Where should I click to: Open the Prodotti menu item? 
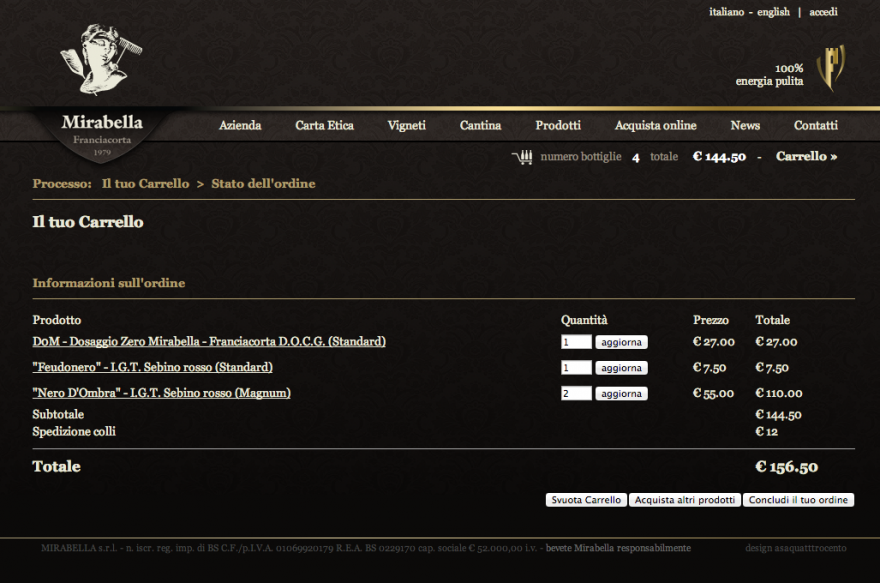coord(558,125)
